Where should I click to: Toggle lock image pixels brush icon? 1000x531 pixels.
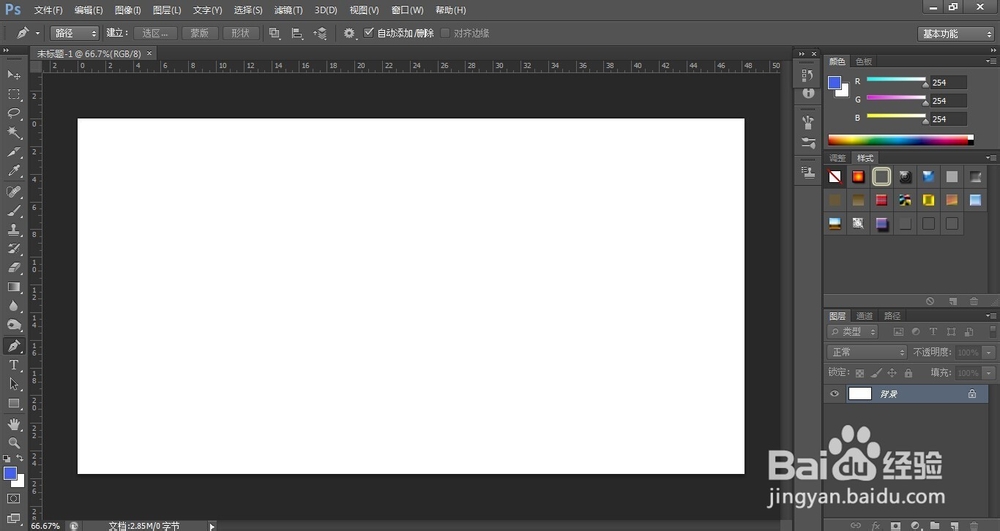(x=876, y=373)
